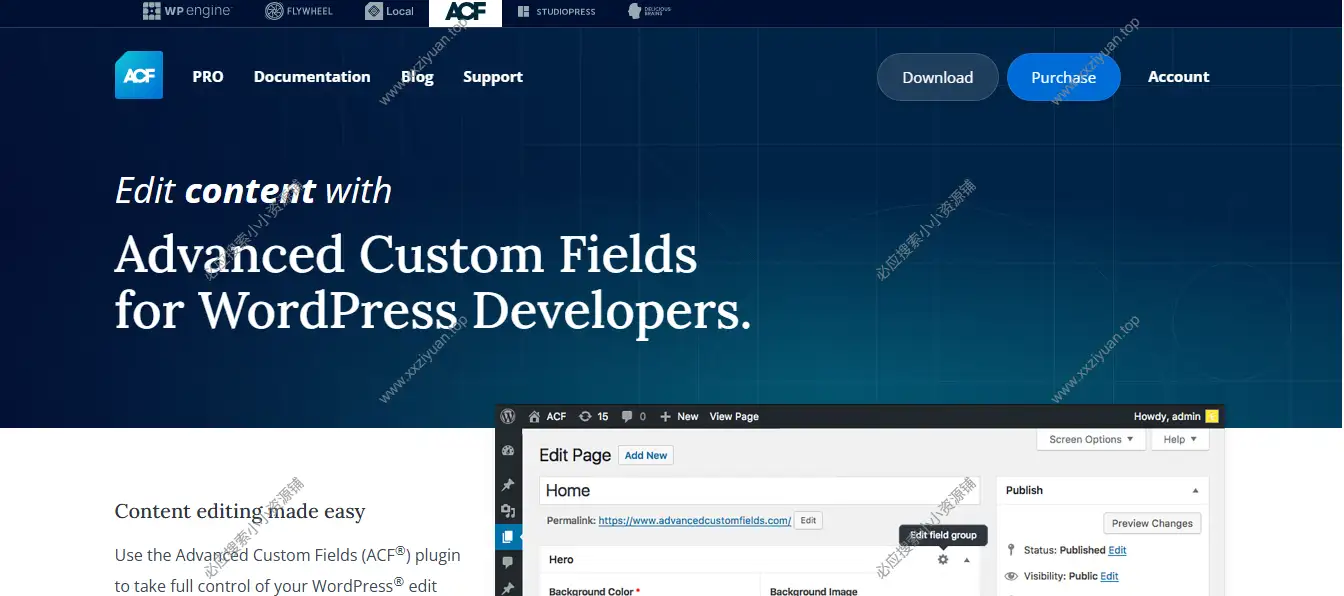Open the Flywheel brand link

[298, 12]
